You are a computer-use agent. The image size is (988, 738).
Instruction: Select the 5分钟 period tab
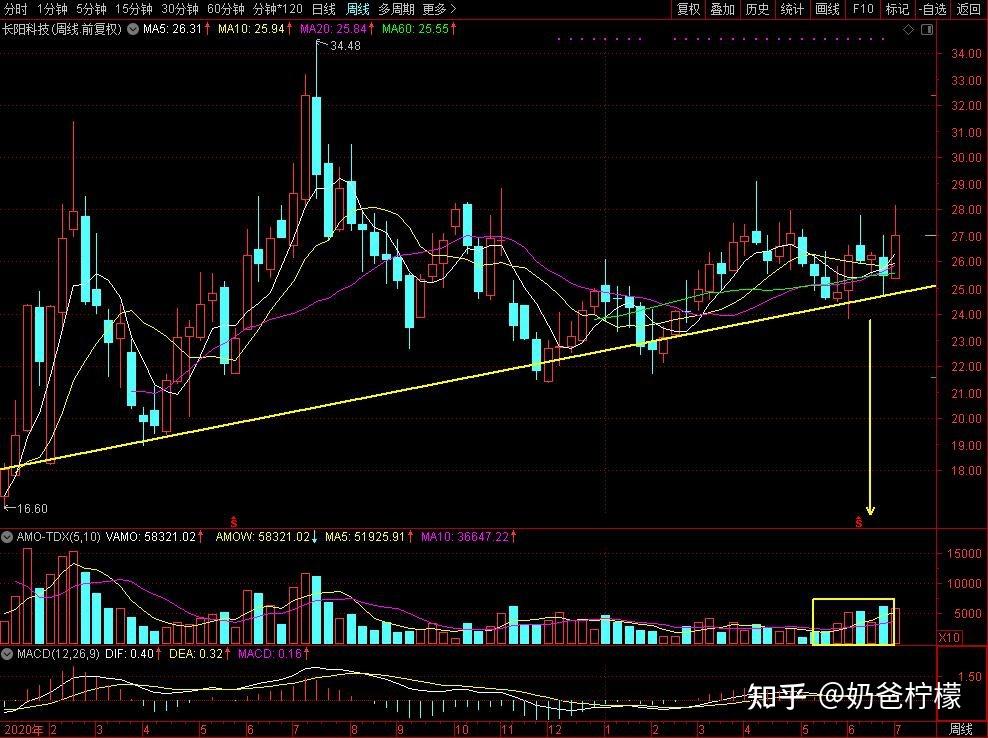91,9
